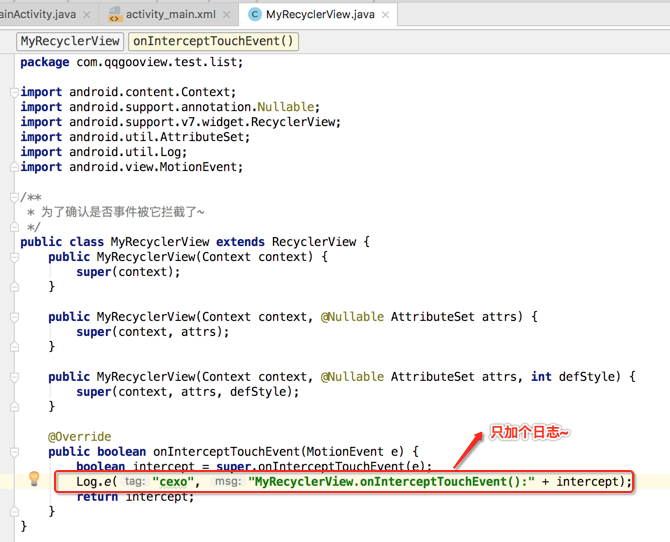Image resolution: width=670 pixels, height=542 pixels.
Task: Click the class icon on MyRecyclerView.java tab
Action: tap(255, 15)
